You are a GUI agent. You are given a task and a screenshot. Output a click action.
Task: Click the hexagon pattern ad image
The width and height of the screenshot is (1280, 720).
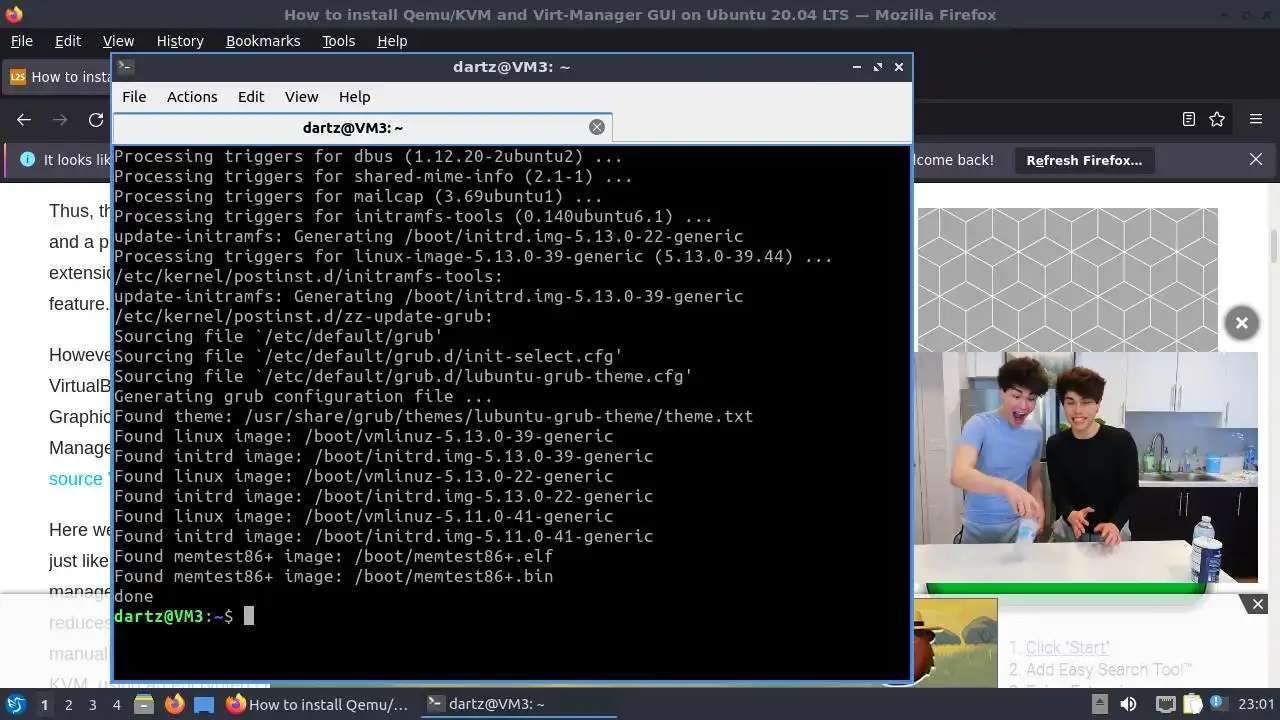[x=1067, y=279]
